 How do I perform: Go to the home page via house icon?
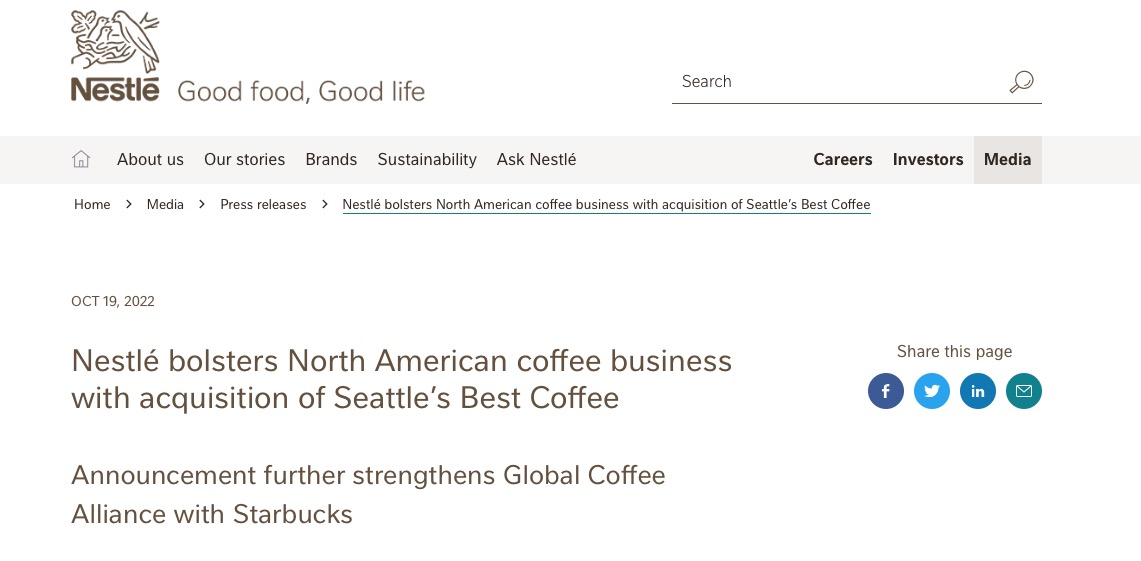pos(81,159)
